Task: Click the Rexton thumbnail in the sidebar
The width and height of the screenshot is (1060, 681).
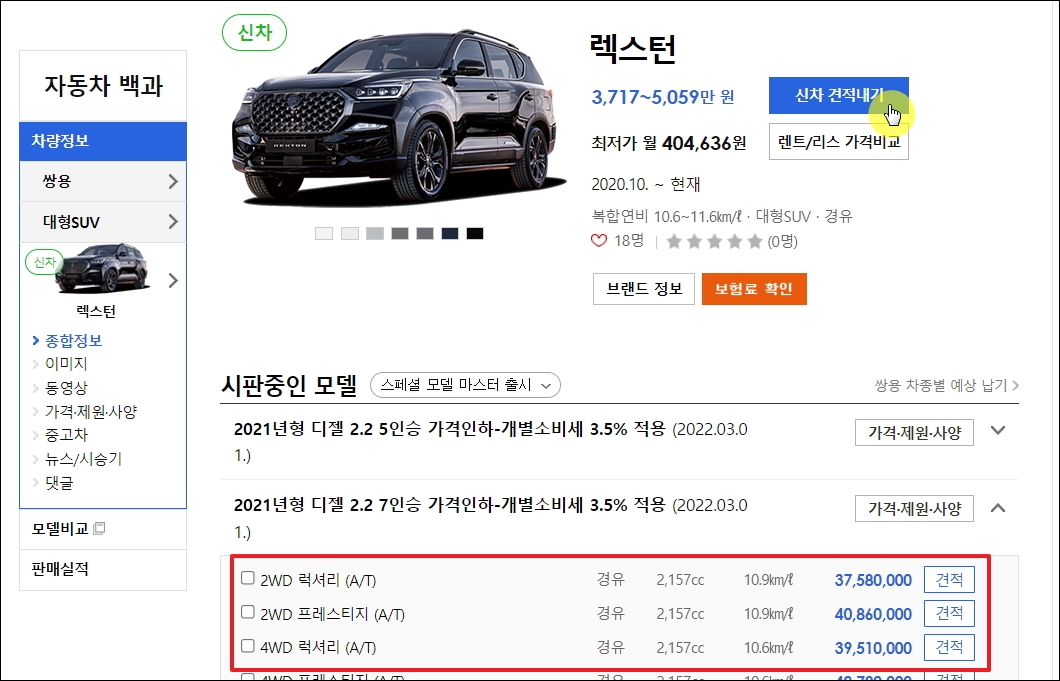Action: [101, 268]
